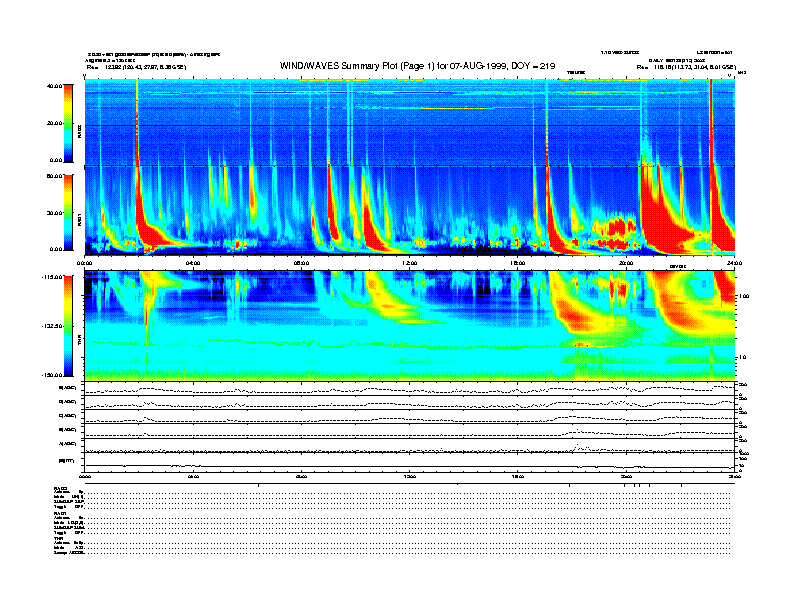This screenshot has height=612, width=792.
Task: Click the top-left Rae position header line
Action: coord(136,67)
